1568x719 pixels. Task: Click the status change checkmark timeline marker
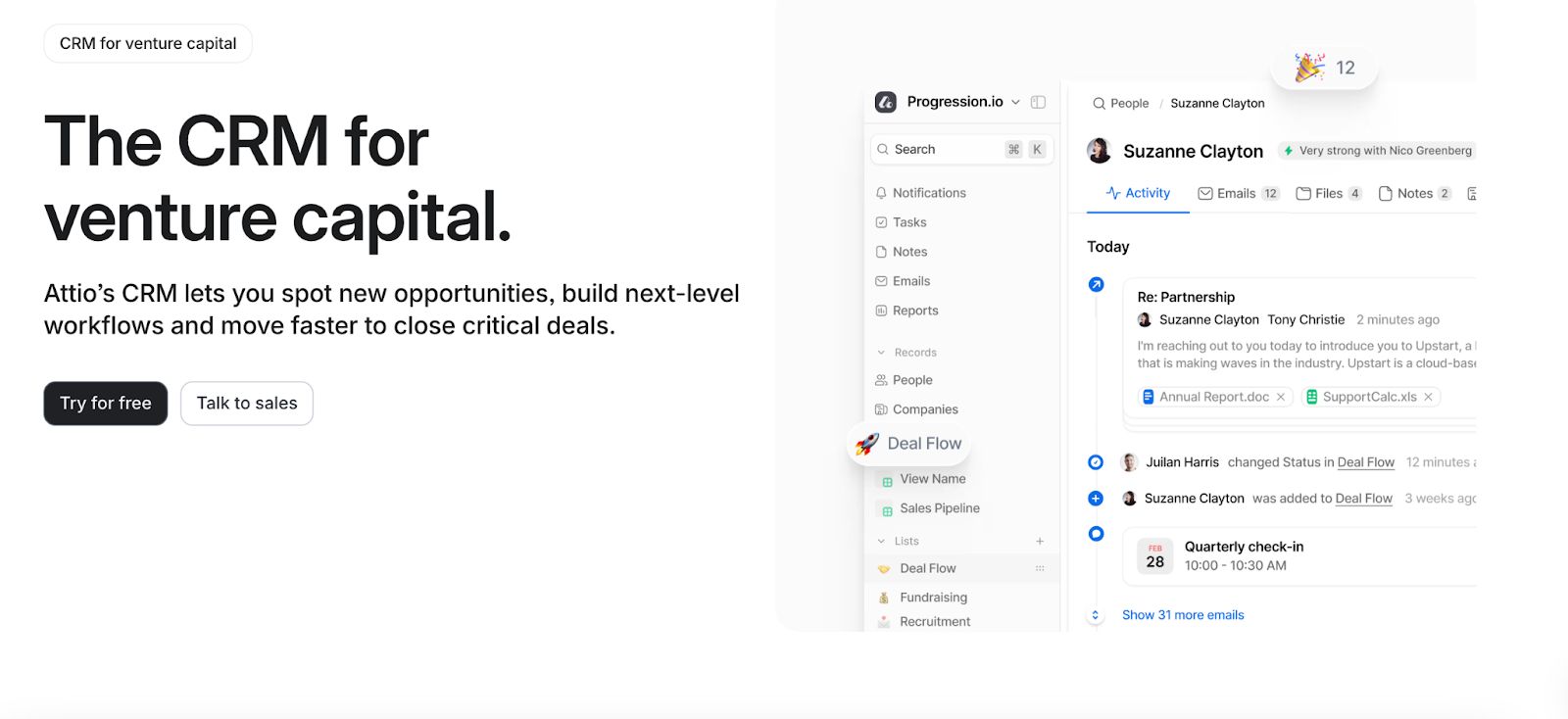(1096, 462)
